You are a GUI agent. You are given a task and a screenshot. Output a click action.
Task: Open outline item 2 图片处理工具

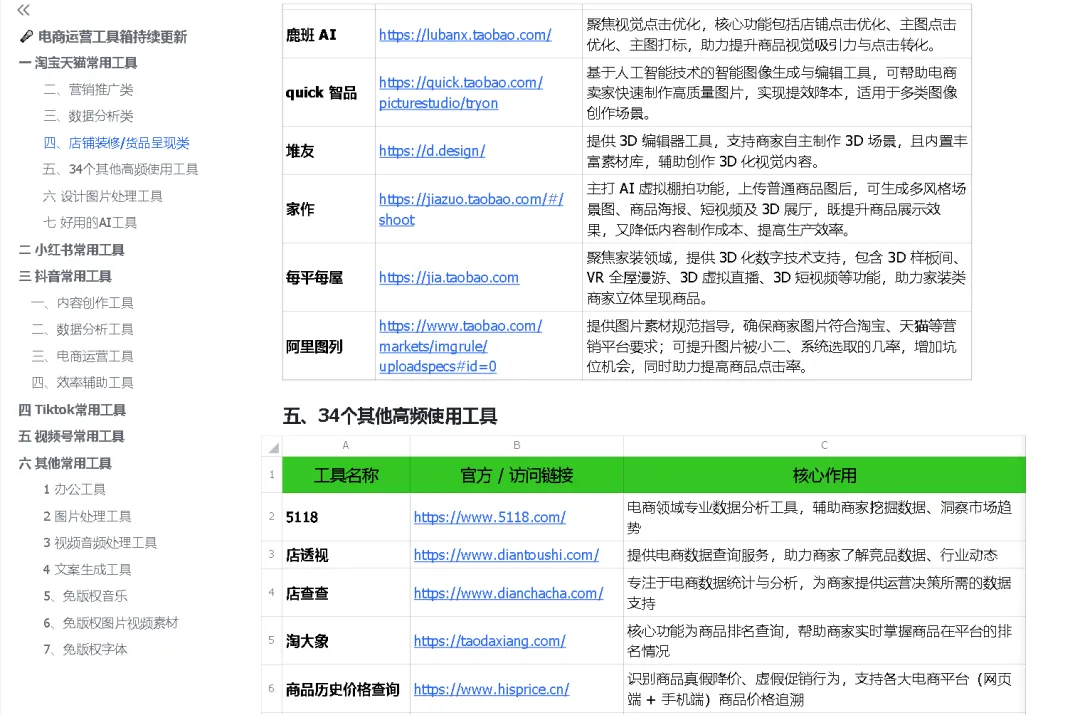coord(87,516)
